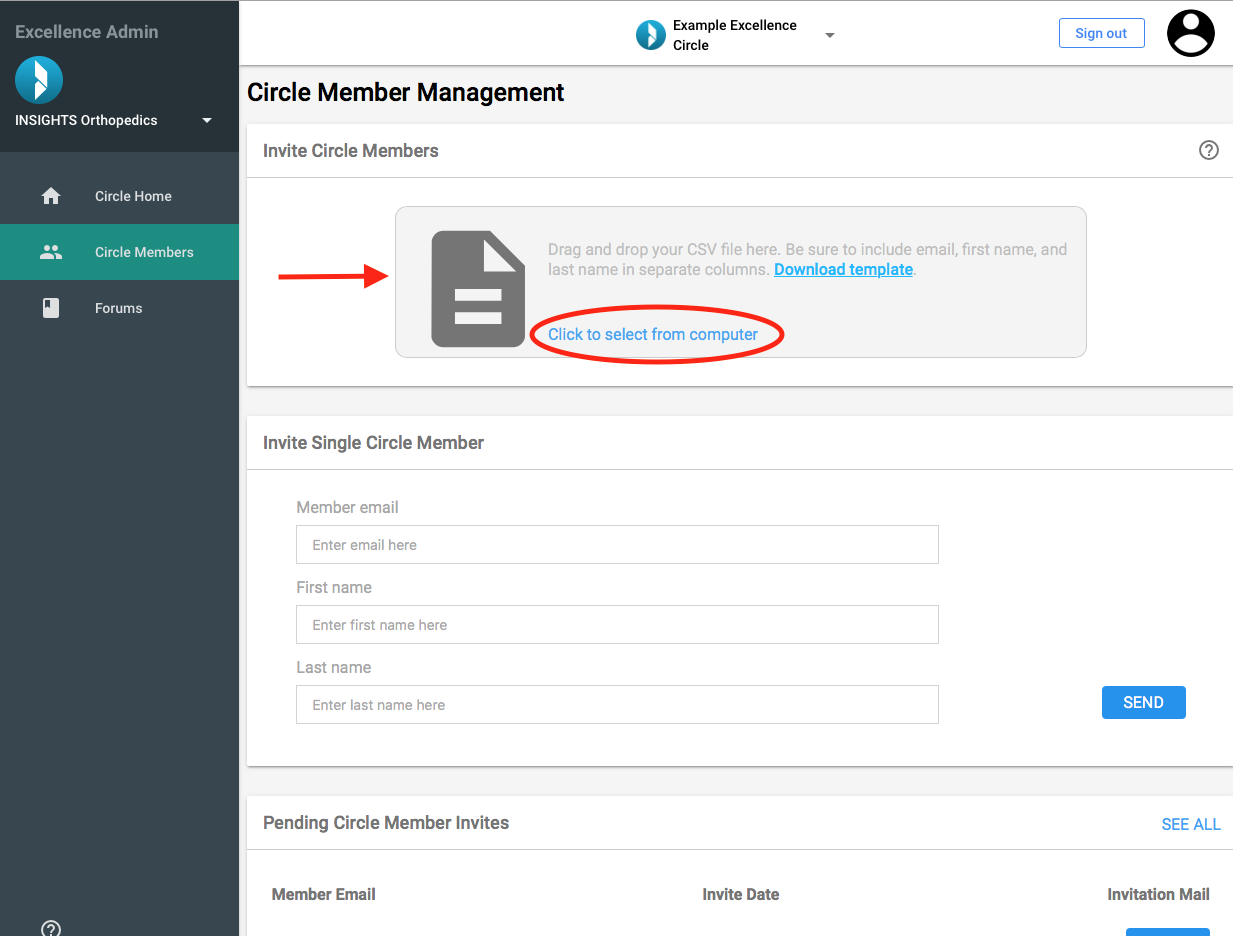Open help for Invite Circle Members
1233x936 pixels.
[x=1209, y=150]
